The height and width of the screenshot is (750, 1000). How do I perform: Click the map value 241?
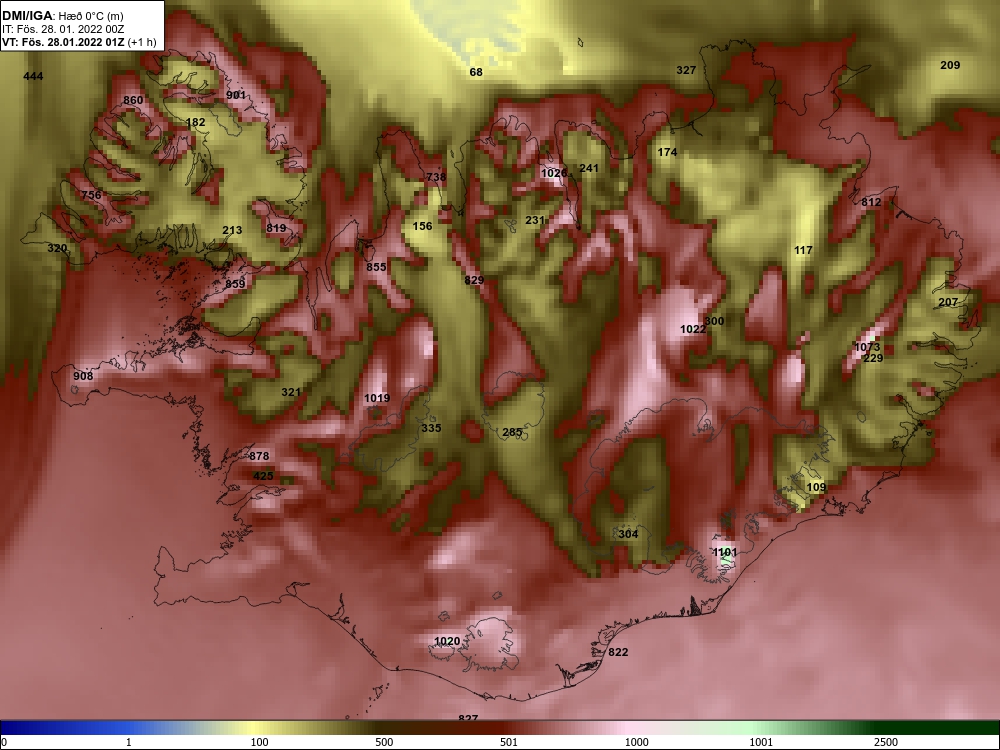tap(589, 168)
